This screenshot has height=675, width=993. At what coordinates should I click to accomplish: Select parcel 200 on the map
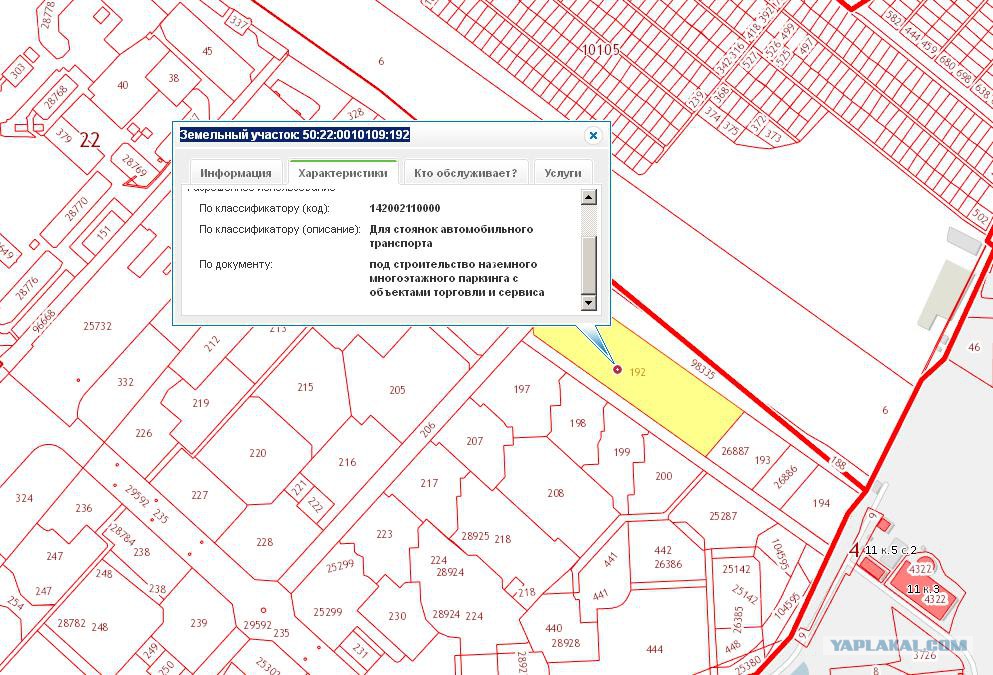[664, 476]
